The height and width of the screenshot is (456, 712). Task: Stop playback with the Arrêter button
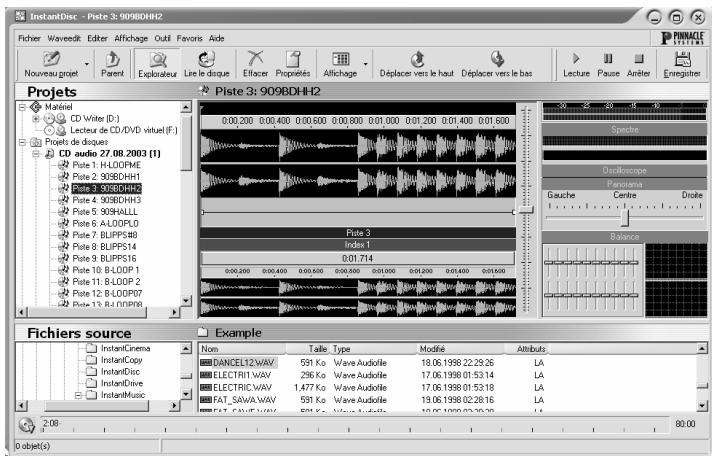pos(638,64)
